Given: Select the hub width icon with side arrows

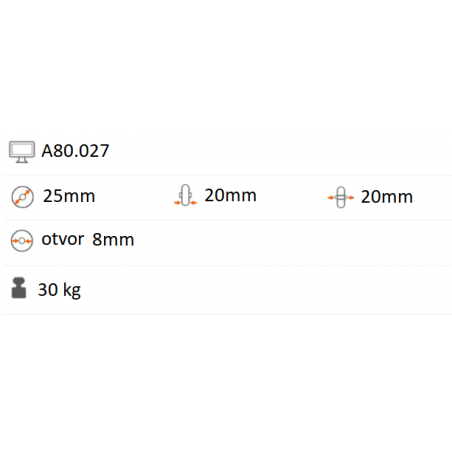Looking at the screenshot, I should (341, 197).
